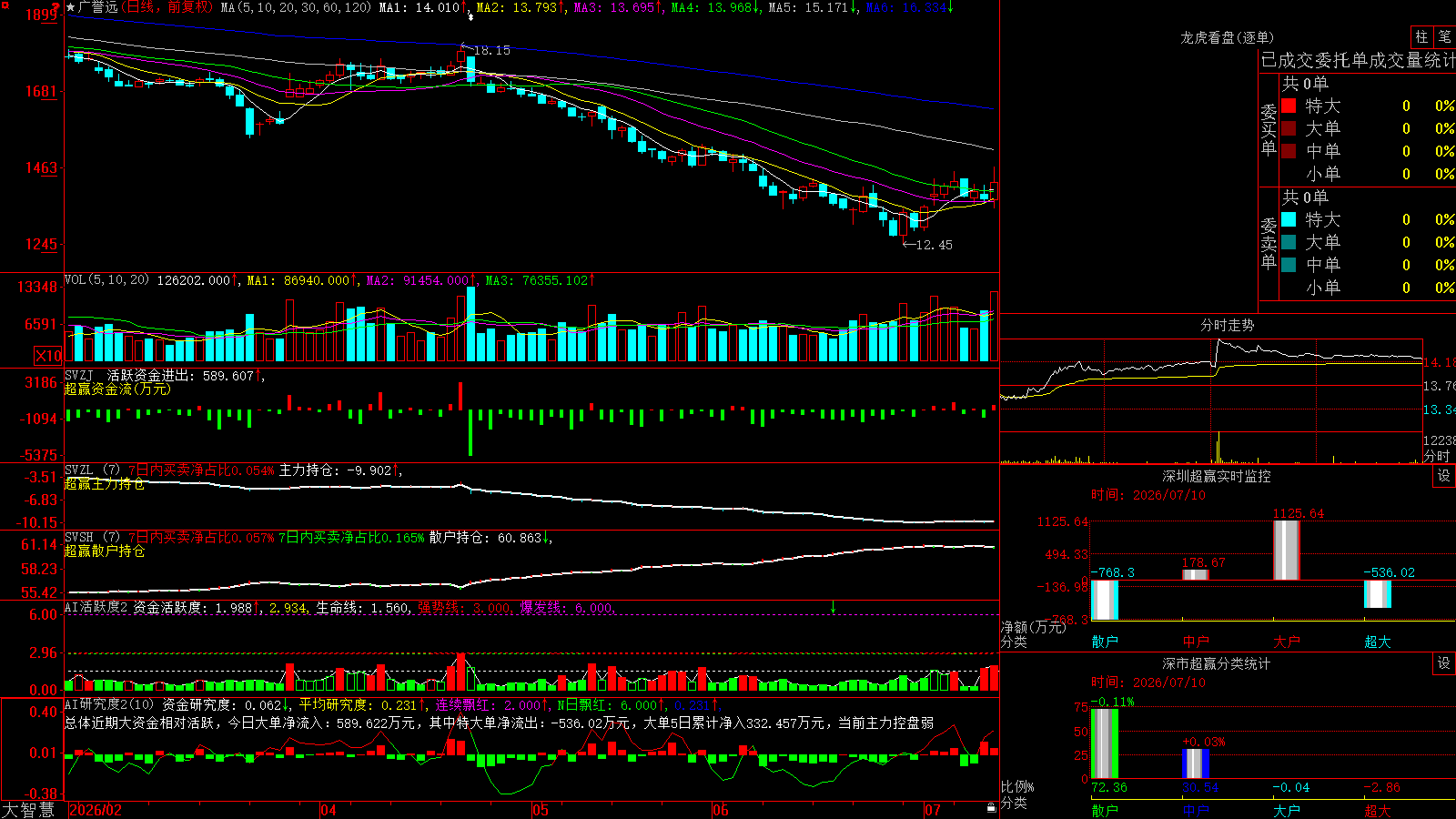Click the SVZL indicator label
The image size is (1456, 819).
(79, 470)
